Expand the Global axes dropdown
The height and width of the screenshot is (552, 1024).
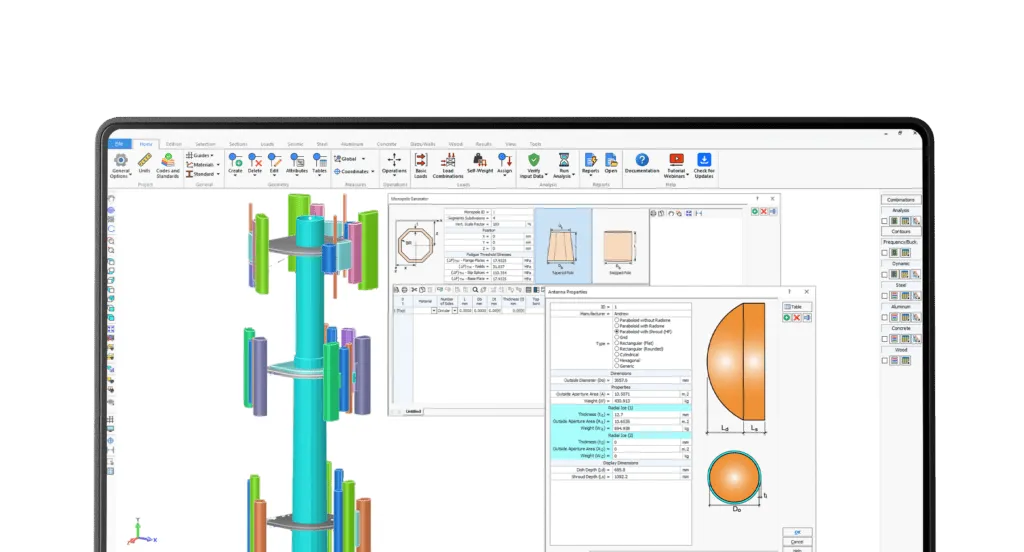click(364, 159)
